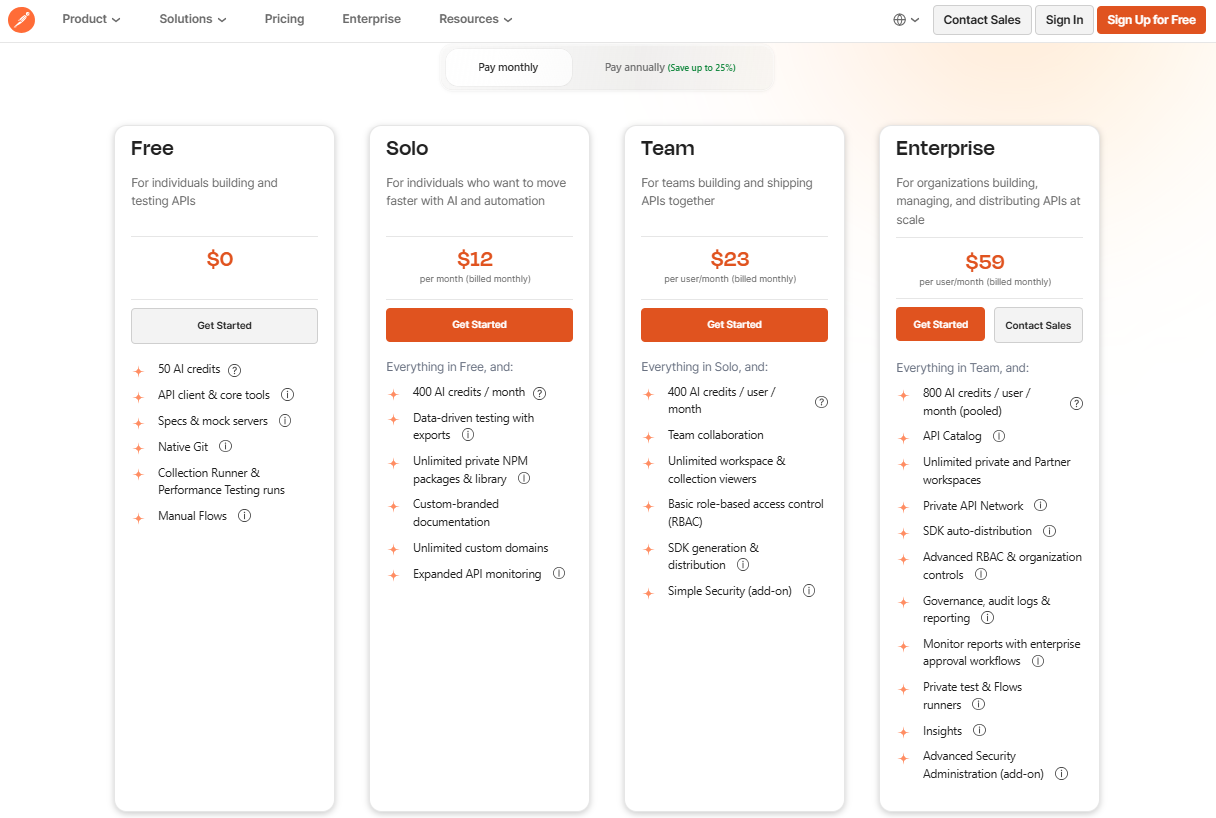Click info icon beside SDK auto-distribution
Image resolution: width=1216 pixels, height=818 pixels.
click(x=1050, y=531)
